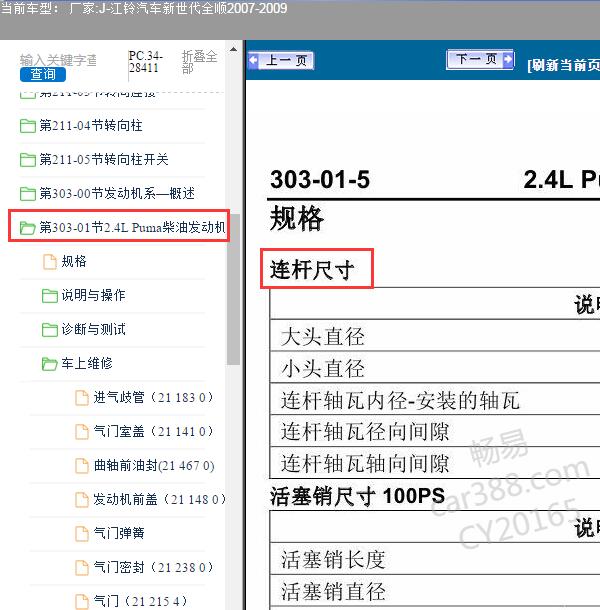This screenshot has height=610, width=600.
Task: Select the 活塞销长度 table row
Action: point(435,559)
